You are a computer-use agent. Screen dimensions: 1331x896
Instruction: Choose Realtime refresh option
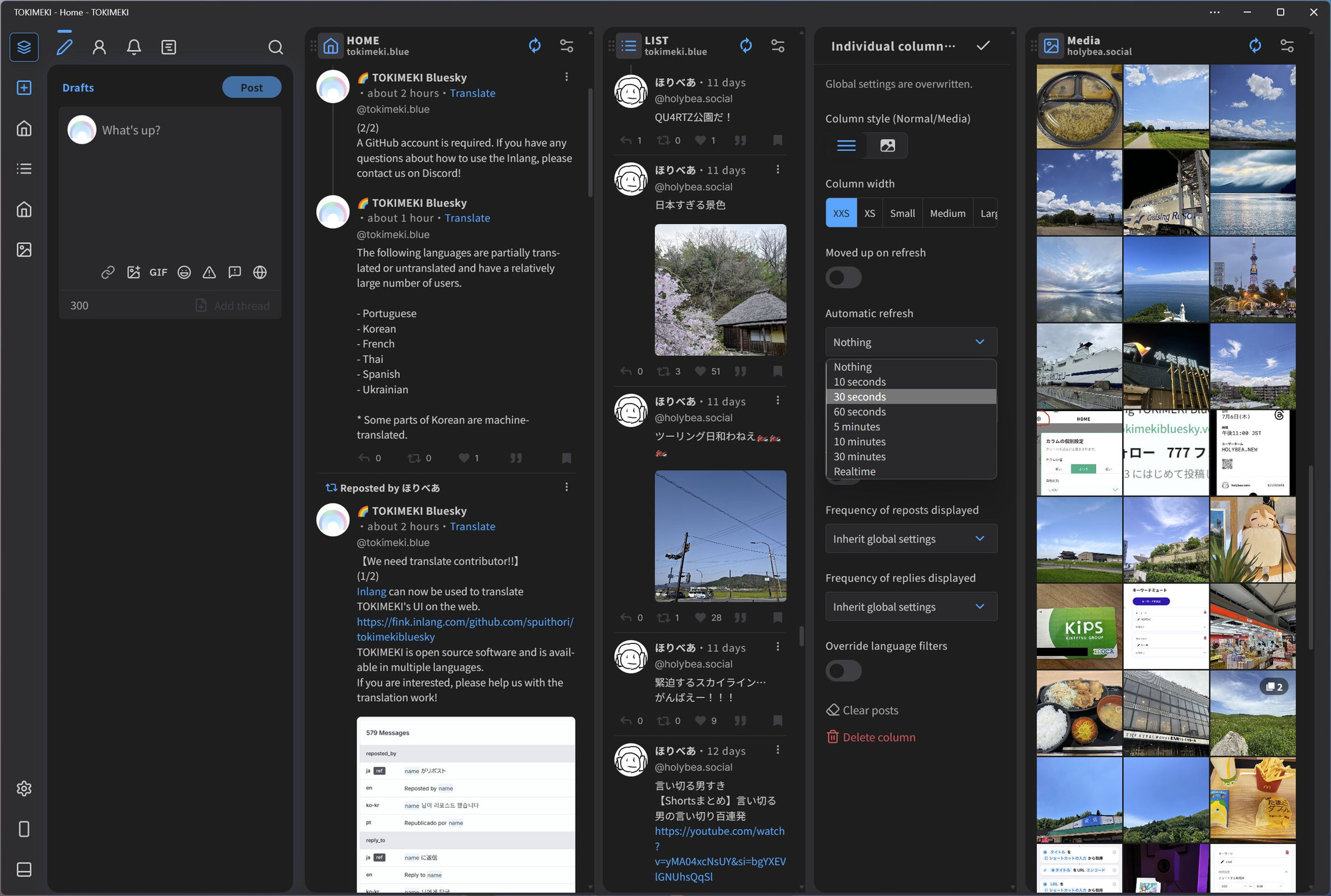coord(911,472)
